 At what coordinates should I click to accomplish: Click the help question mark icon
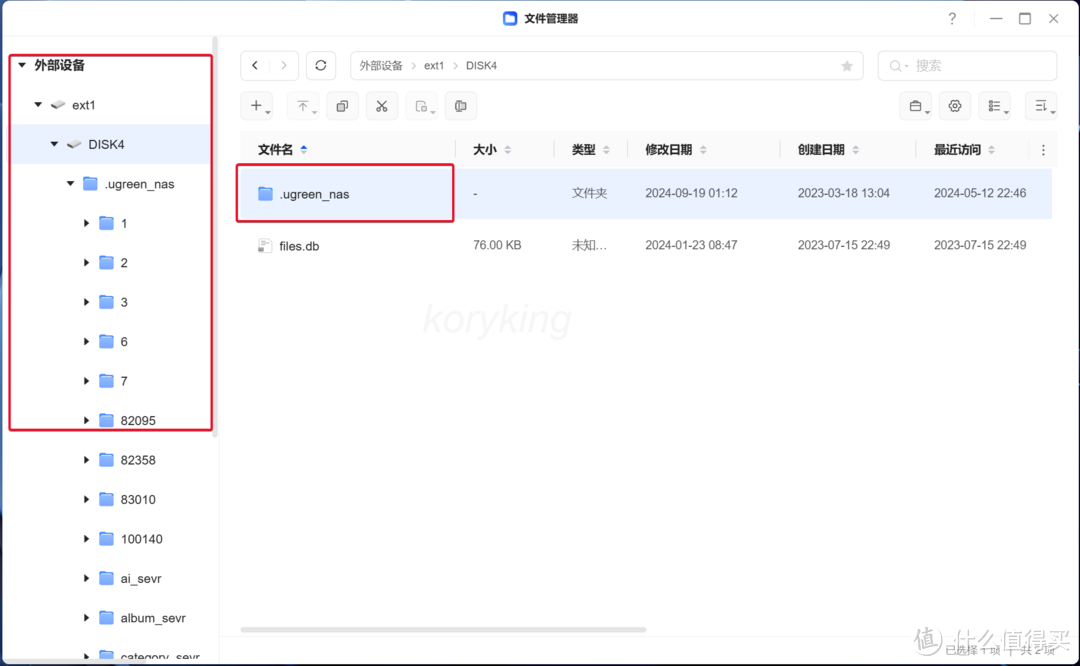point(951,18)
